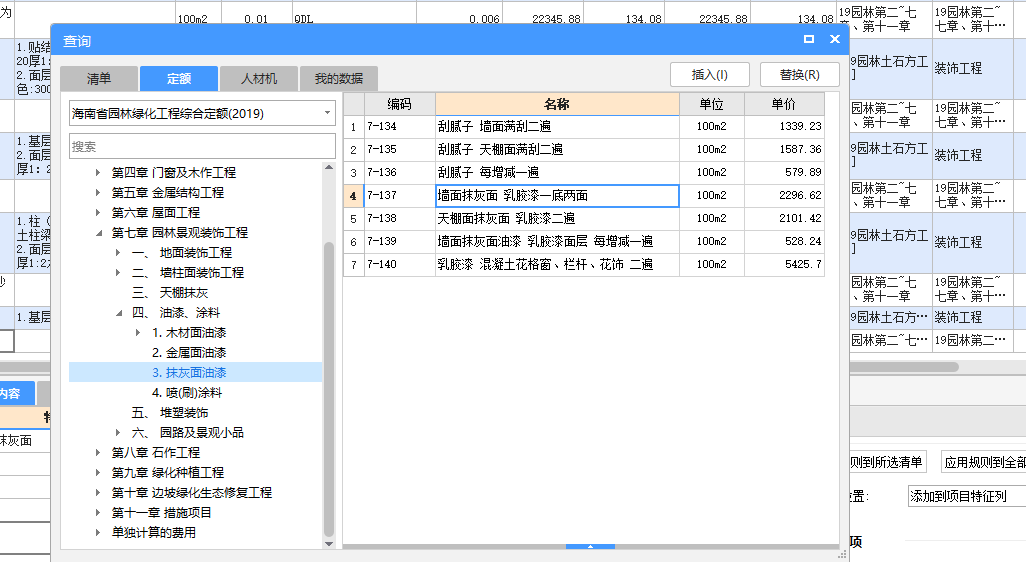Open the 人材机 tab

[x=259, y=79]
